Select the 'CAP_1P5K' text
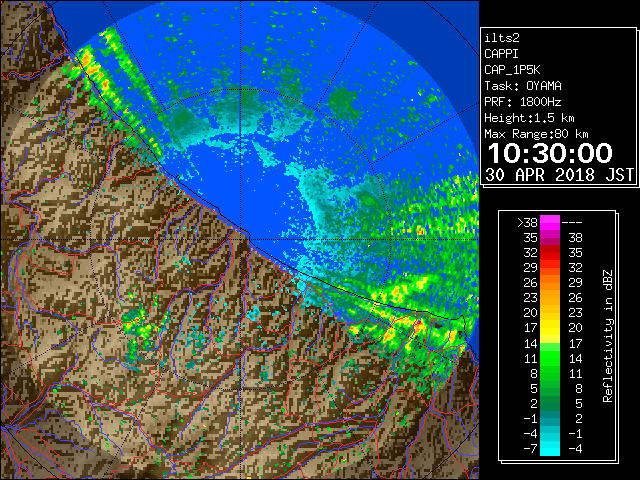The width and height of the screenshot is (640, 480). (x=512, y=70)
